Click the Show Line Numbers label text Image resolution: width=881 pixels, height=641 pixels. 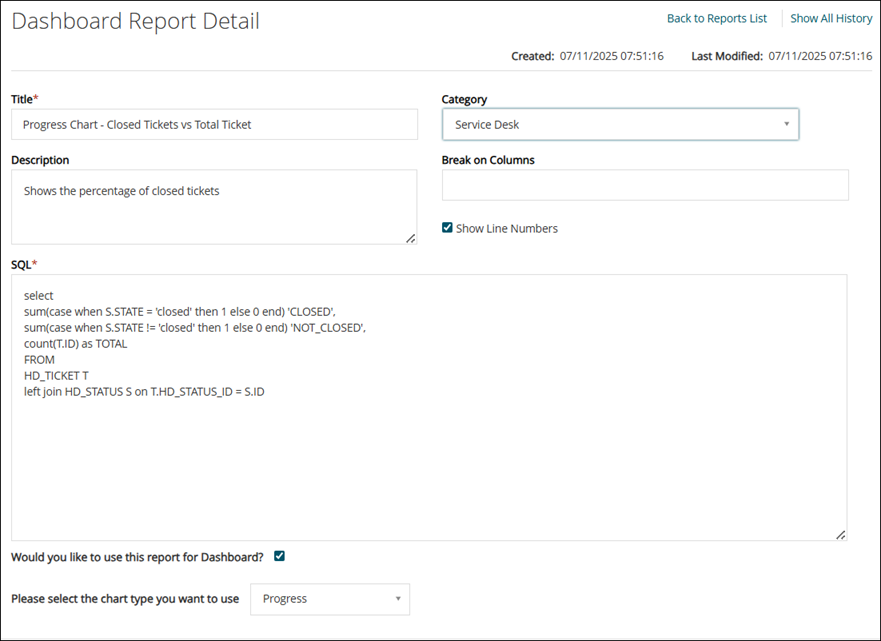tap(506, 229)
